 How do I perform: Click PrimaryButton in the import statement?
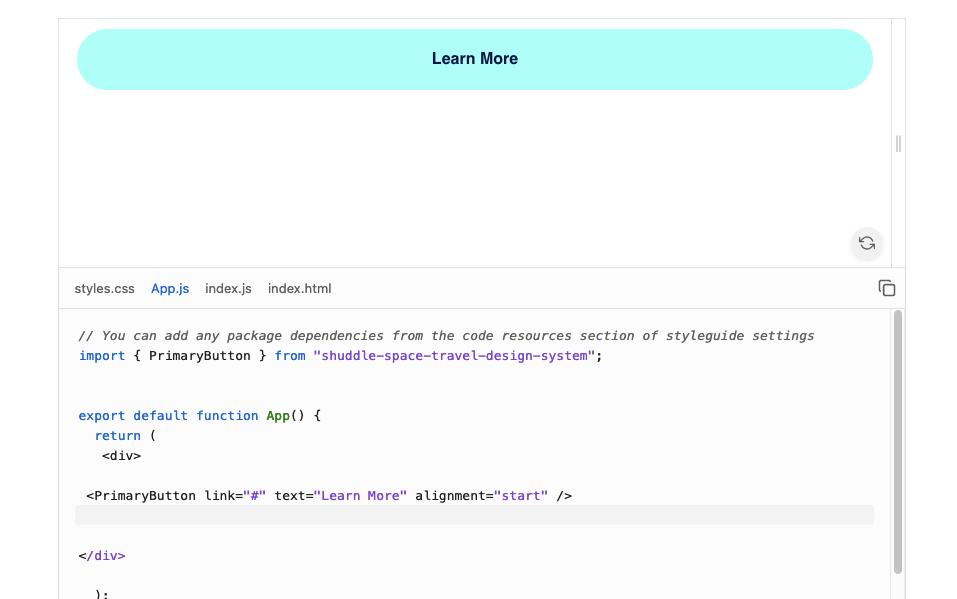[199, 356]
